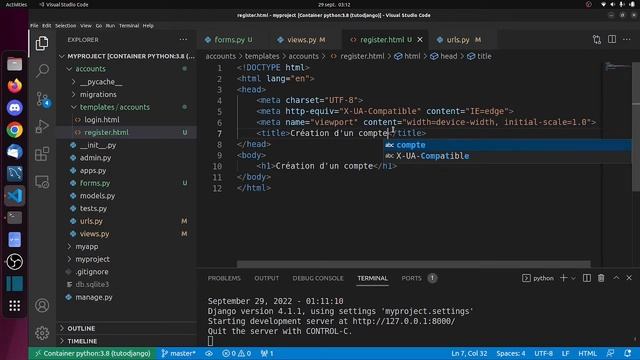Open manage.py in the explorer
The width and height of the screenshot is (640, 360).
click(94, 297)
